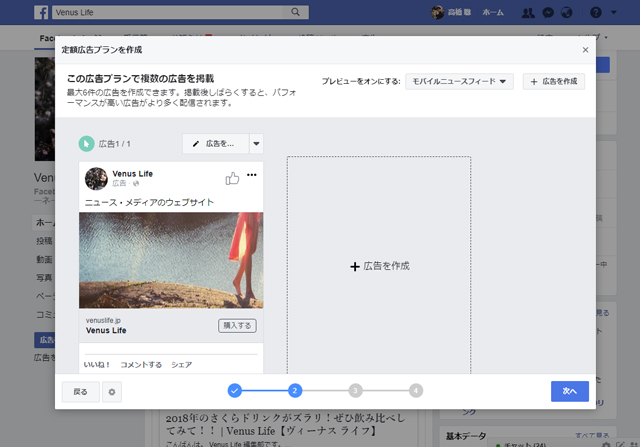The width and height of the screenshot is (640, 447).
Task: Open the three-dot menu in ad preview
Action: [252, 175]
